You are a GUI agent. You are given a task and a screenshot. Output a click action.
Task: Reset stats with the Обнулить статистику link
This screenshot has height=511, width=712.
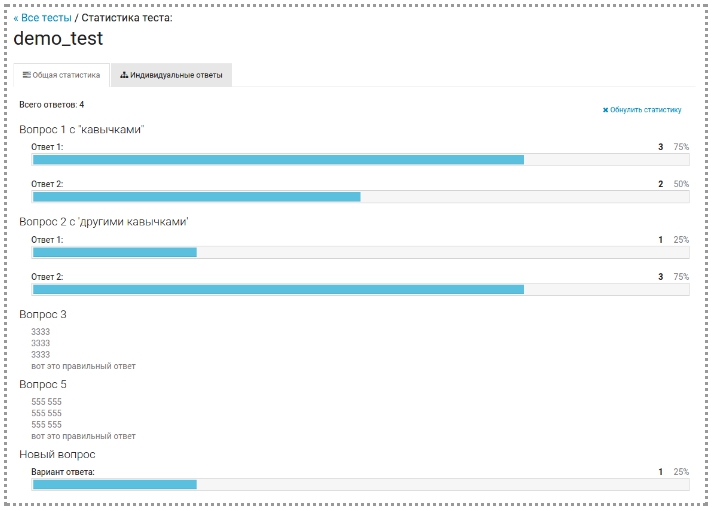646,110
